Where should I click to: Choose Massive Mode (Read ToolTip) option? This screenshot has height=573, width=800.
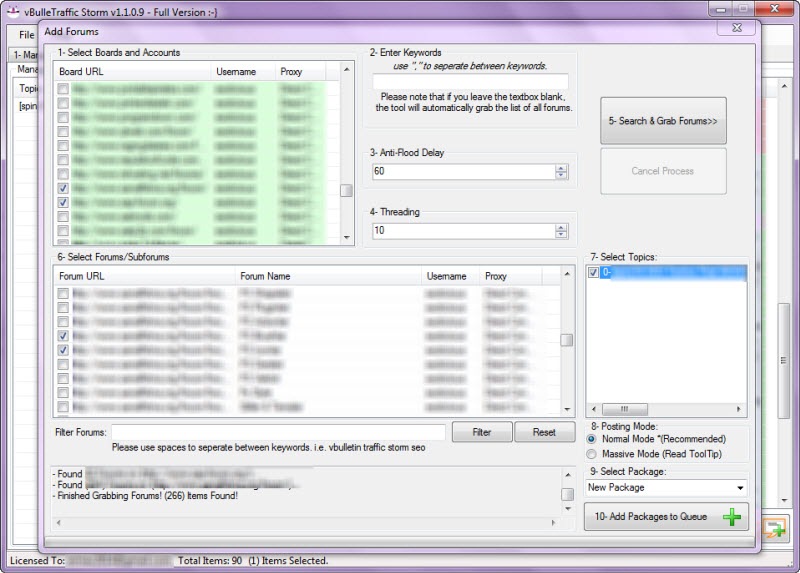(592, 453)
